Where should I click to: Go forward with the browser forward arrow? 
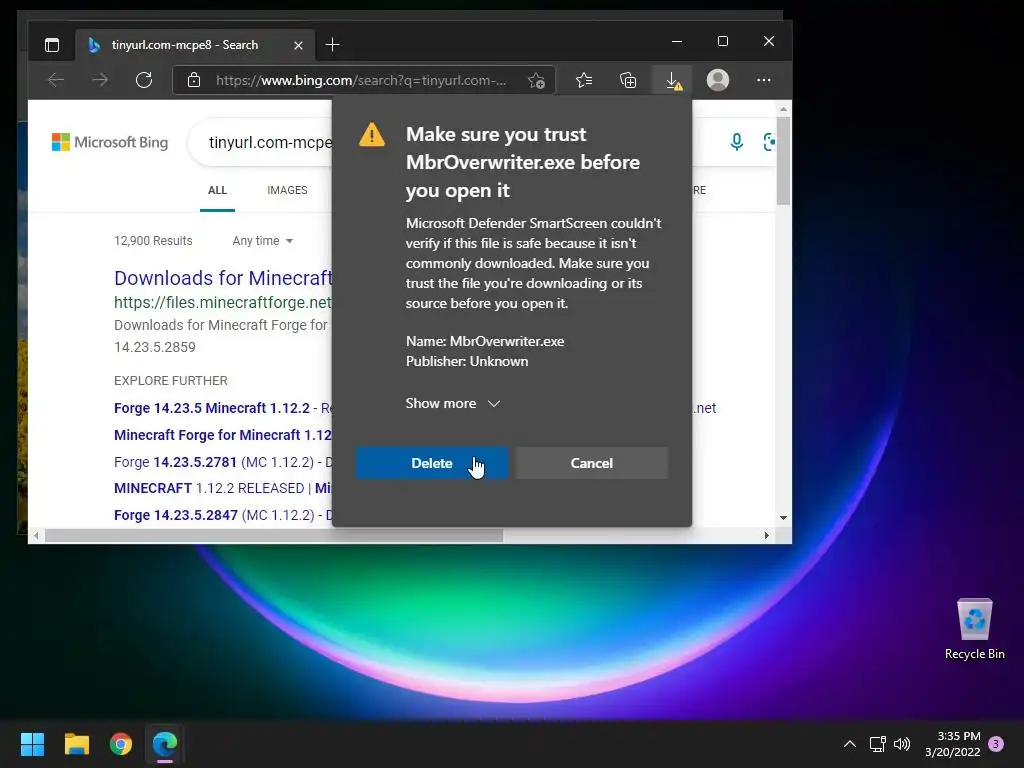click(x=100, y=80)
